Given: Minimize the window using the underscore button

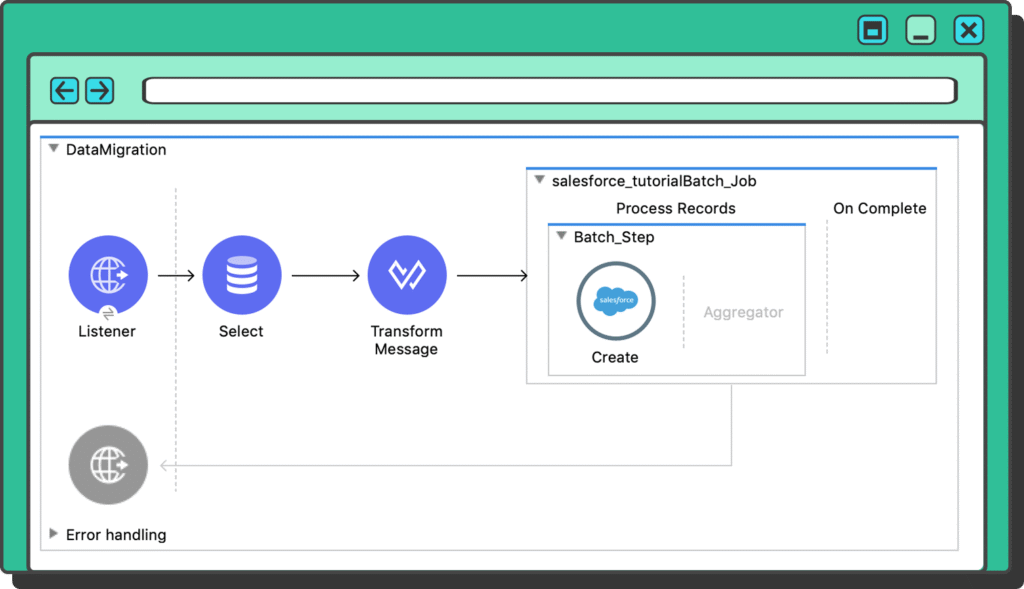Looking at the screenshot, I should pos(920,31).
